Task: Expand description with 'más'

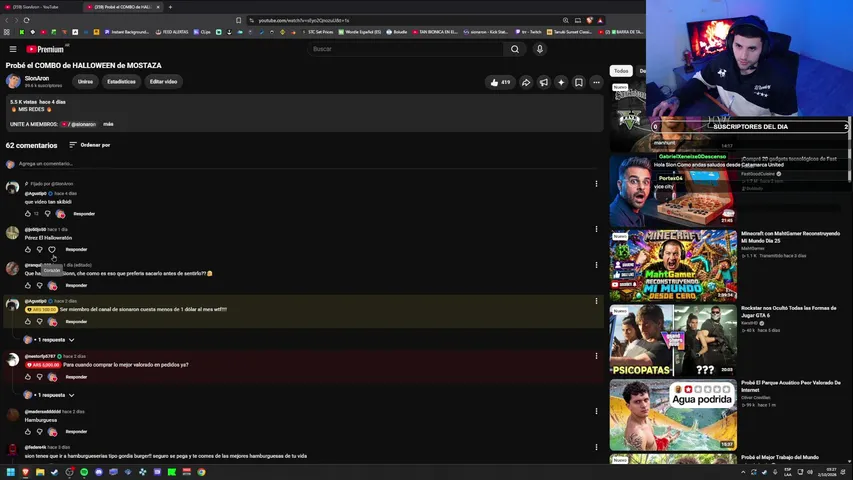Action: 108,124
